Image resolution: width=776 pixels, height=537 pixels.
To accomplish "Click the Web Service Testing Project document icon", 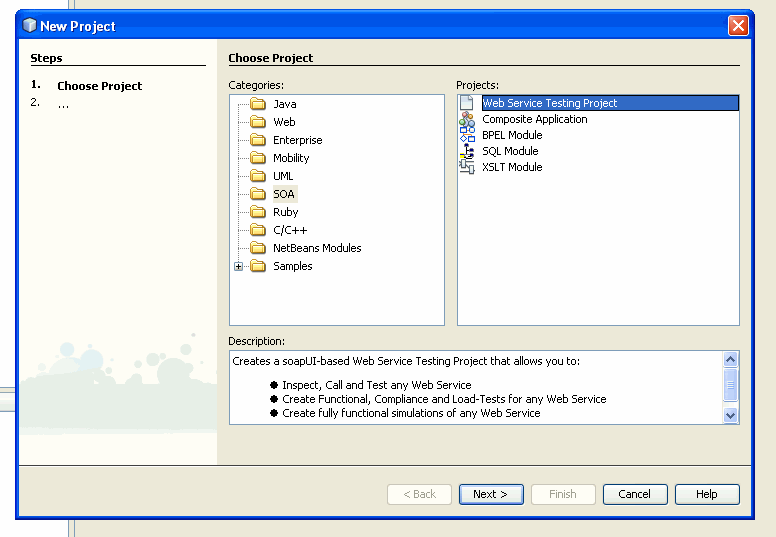I will point(467,102).
